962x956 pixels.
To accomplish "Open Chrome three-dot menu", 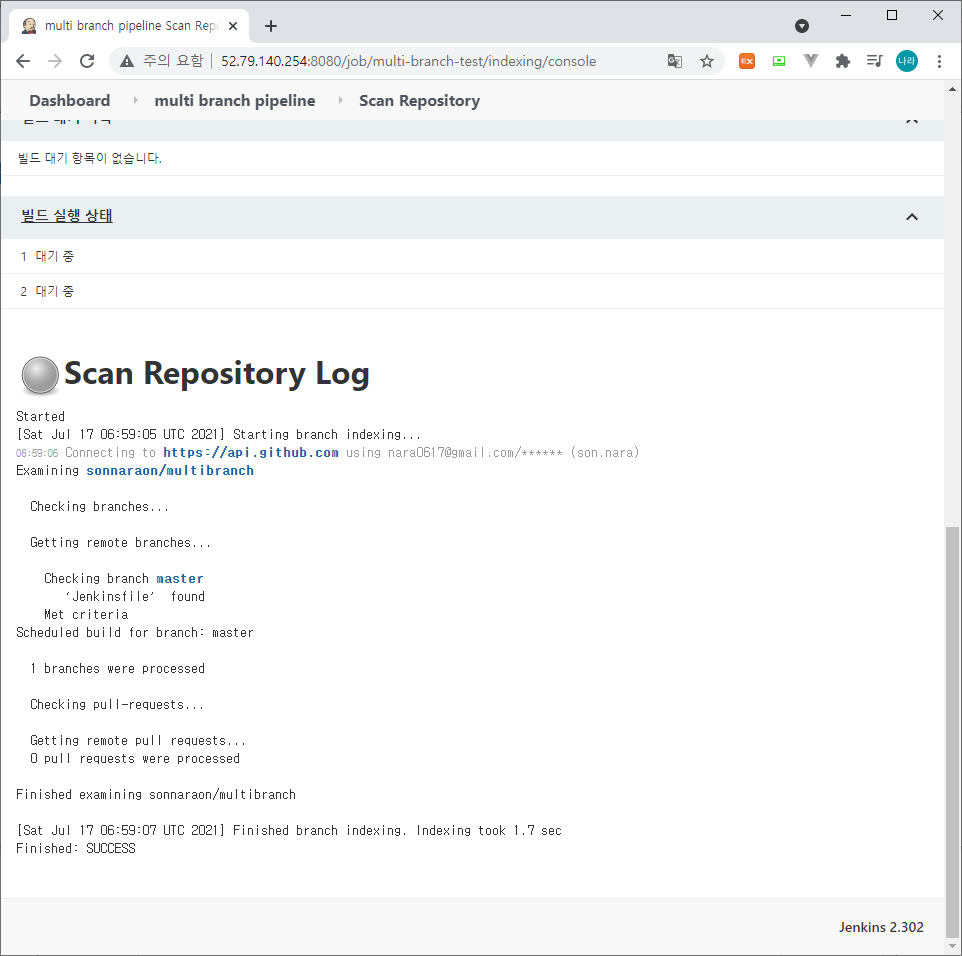I will (x=939, y=61).
